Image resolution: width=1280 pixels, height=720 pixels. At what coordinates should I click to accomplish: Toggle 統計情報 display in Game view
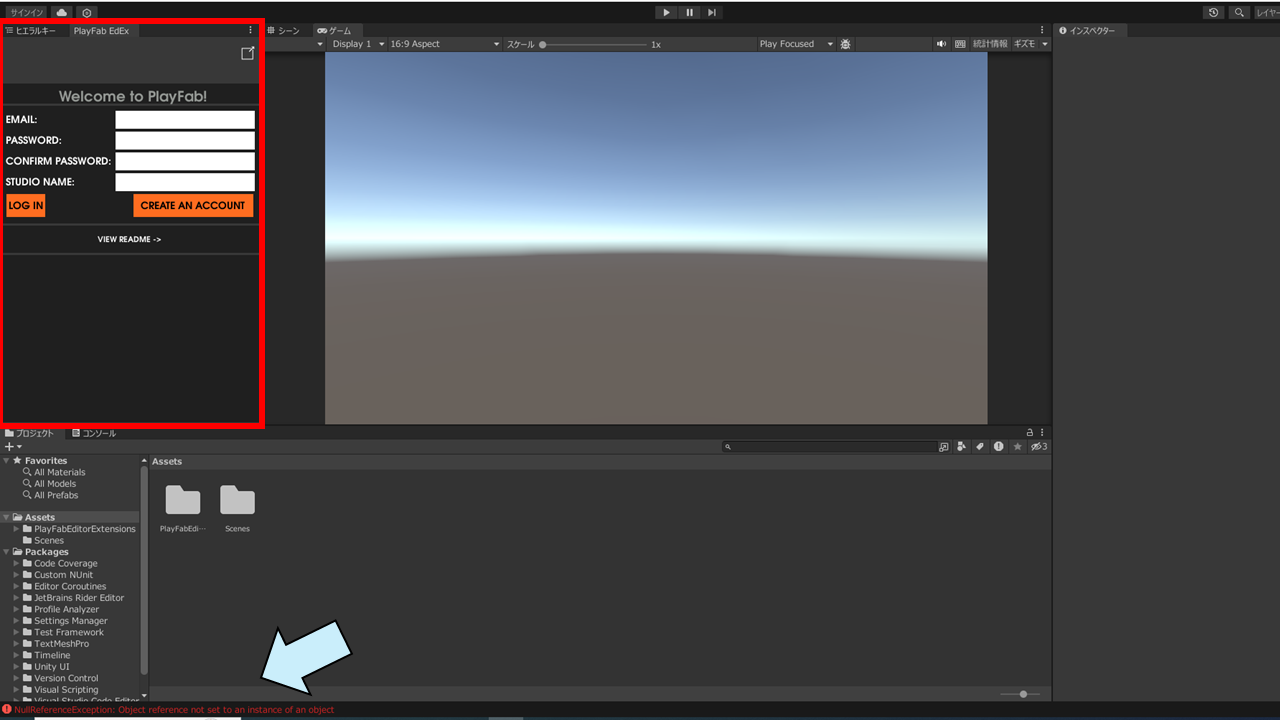(x=989, y=43)
